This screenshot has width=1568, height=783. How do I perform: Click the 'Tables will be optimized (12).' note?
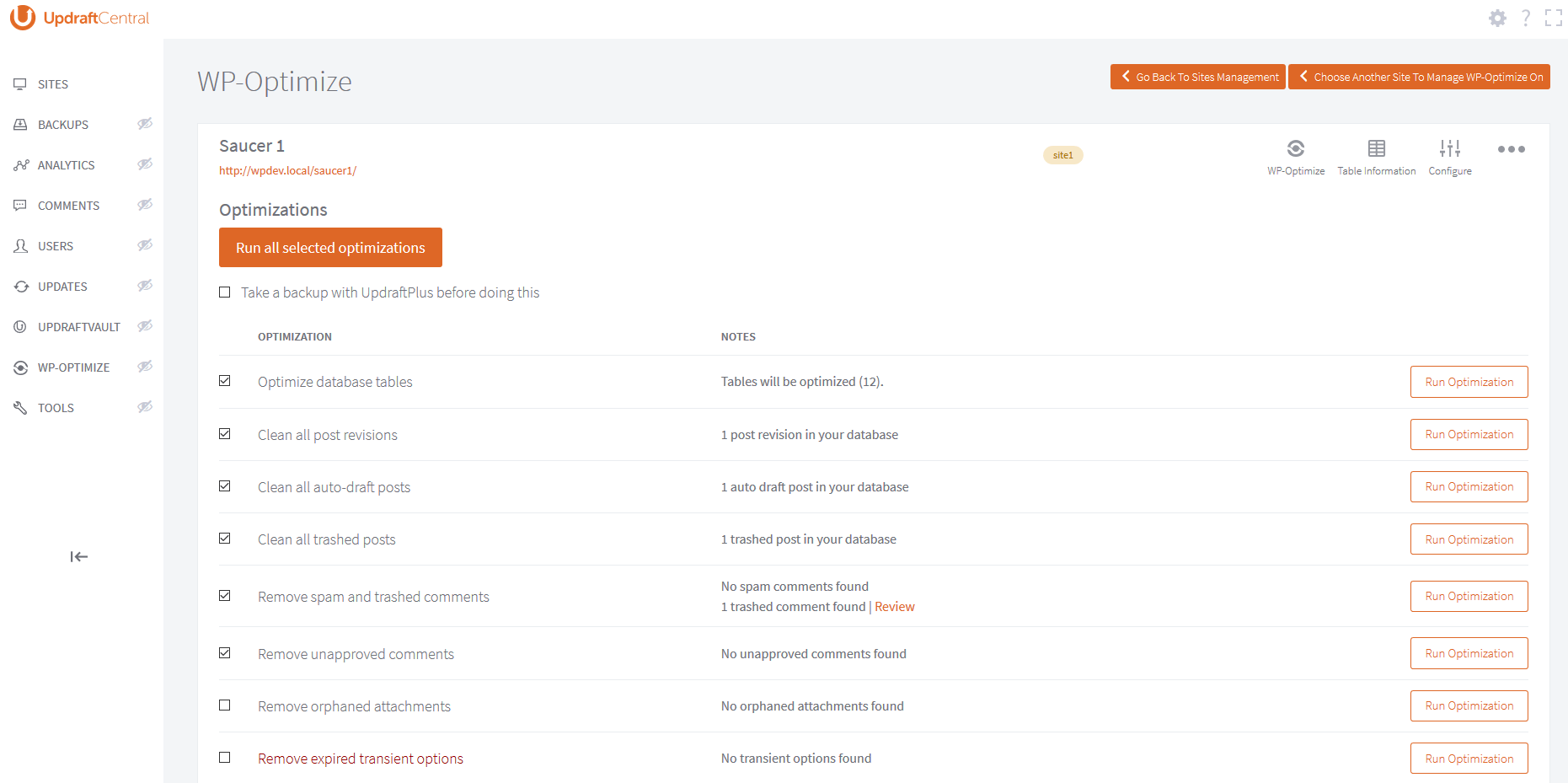[x=802, y=382]
